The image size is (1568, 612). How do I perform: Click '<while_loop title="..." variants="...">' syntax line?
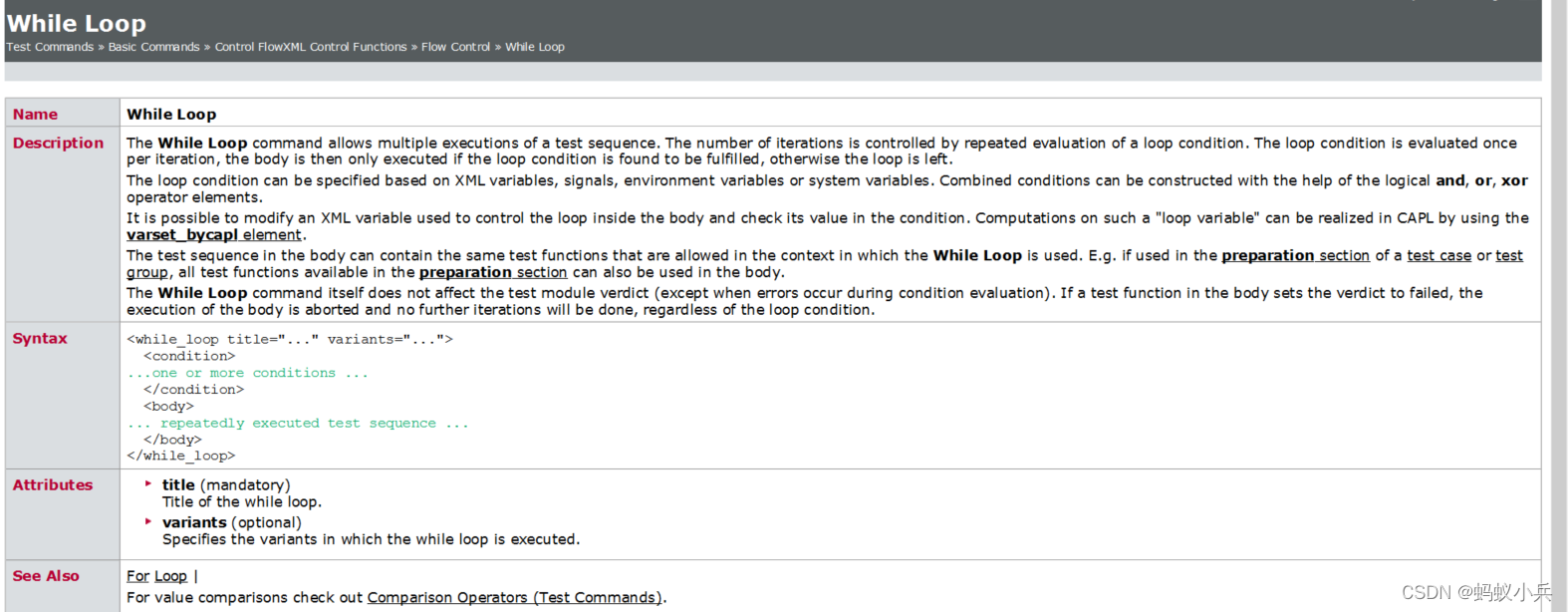290,340
